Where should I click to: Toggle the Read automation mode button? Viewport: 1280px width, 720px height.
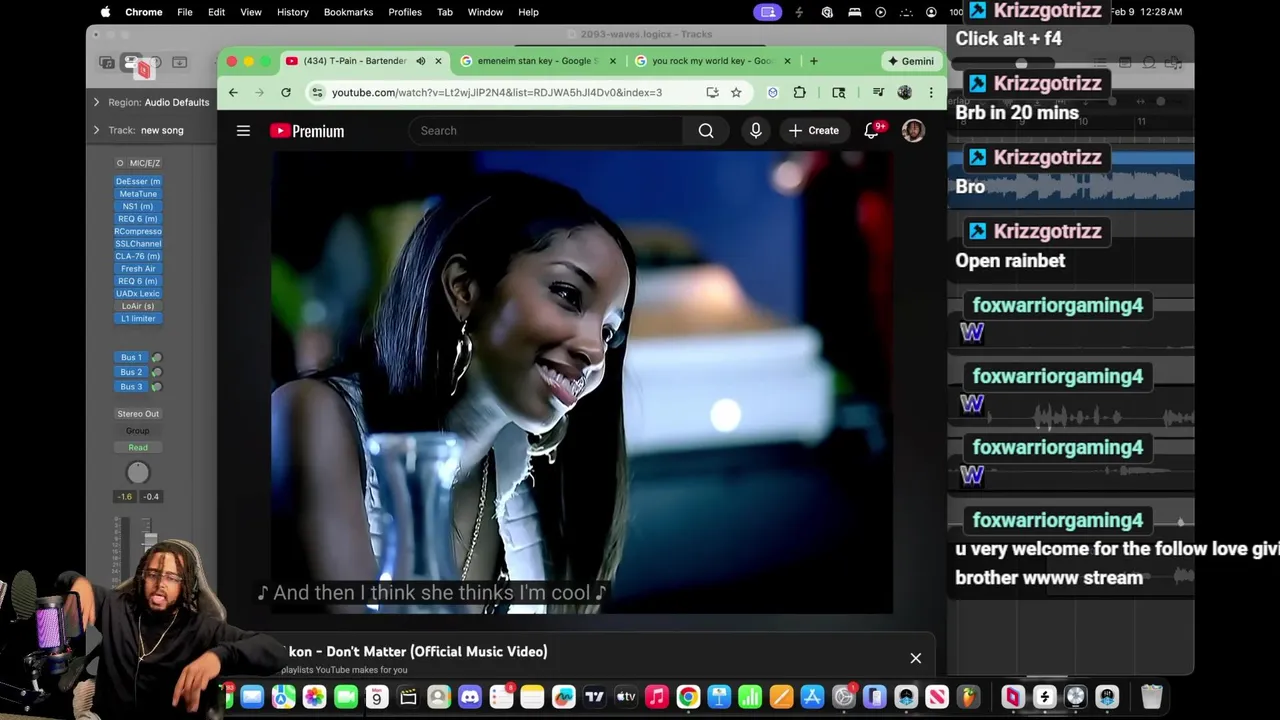coord(138,447)
